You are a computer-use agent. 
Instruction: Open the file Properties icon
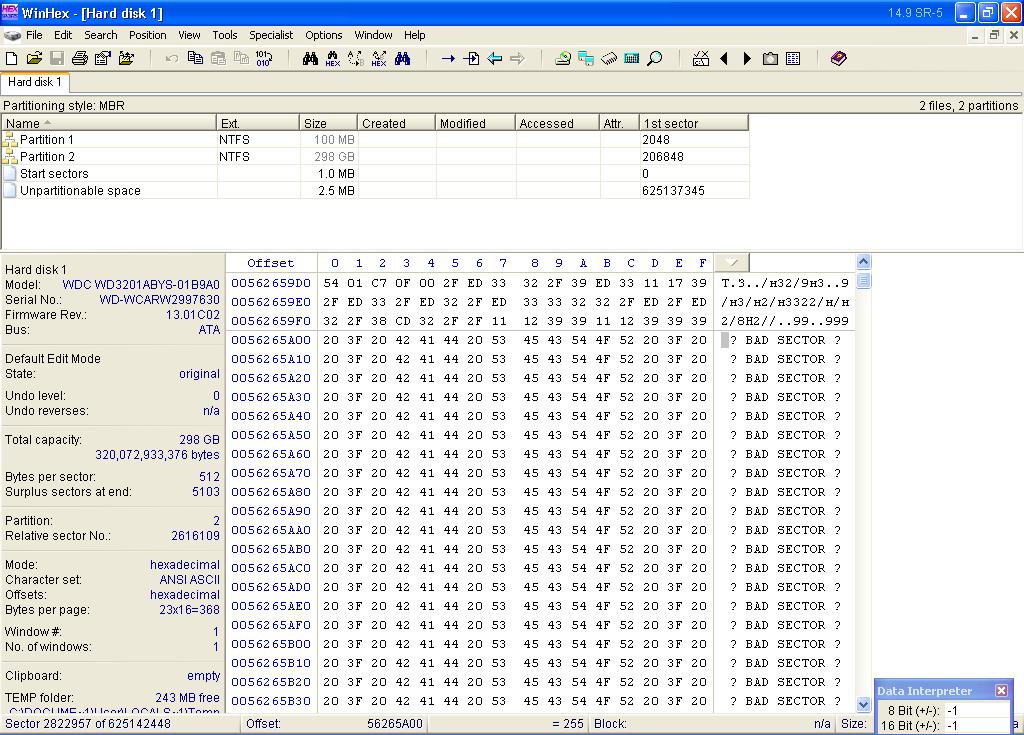tap(103, 59)
